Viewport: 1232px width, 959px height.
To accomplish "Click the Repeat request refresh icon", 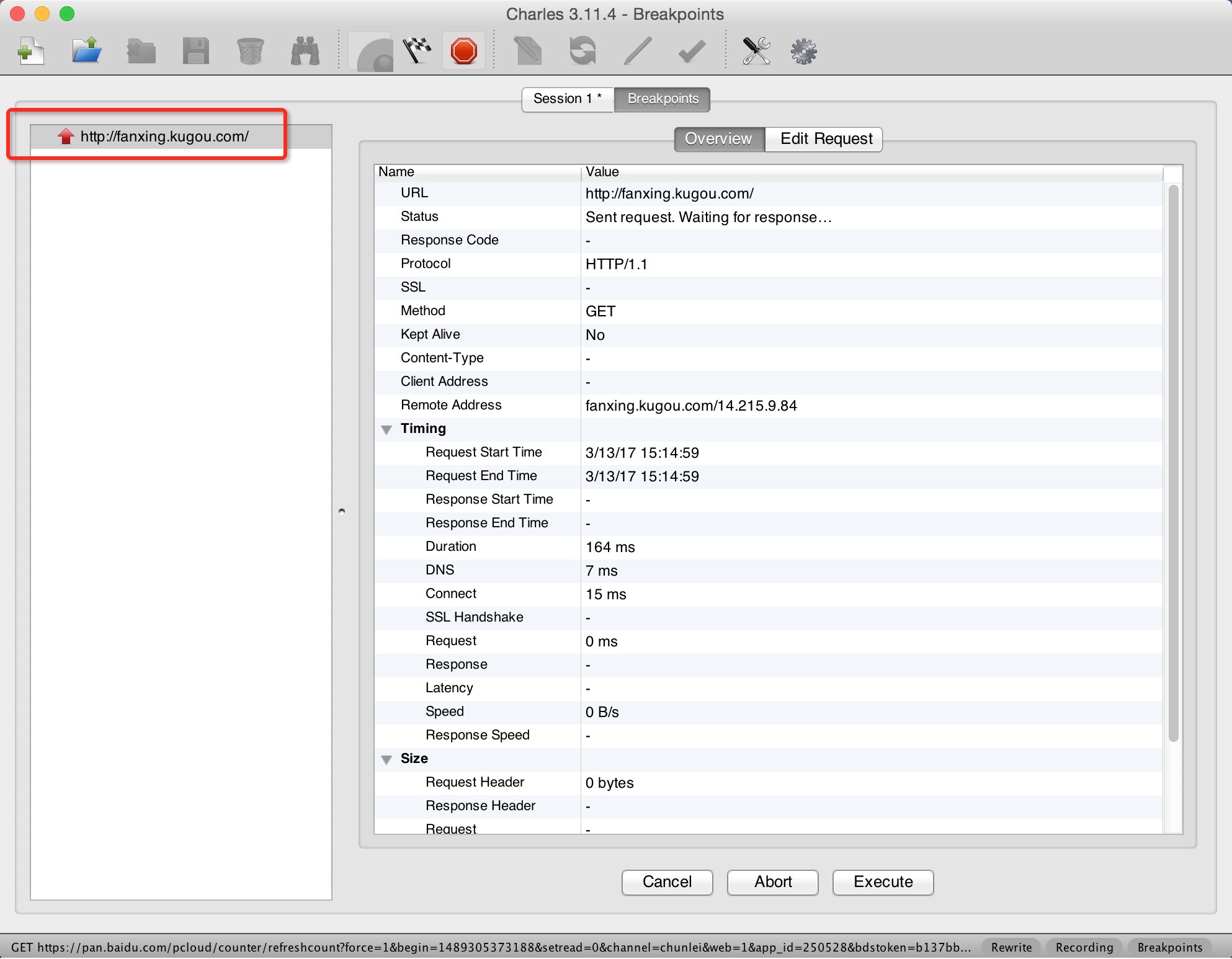I will (x=583, y=51).
